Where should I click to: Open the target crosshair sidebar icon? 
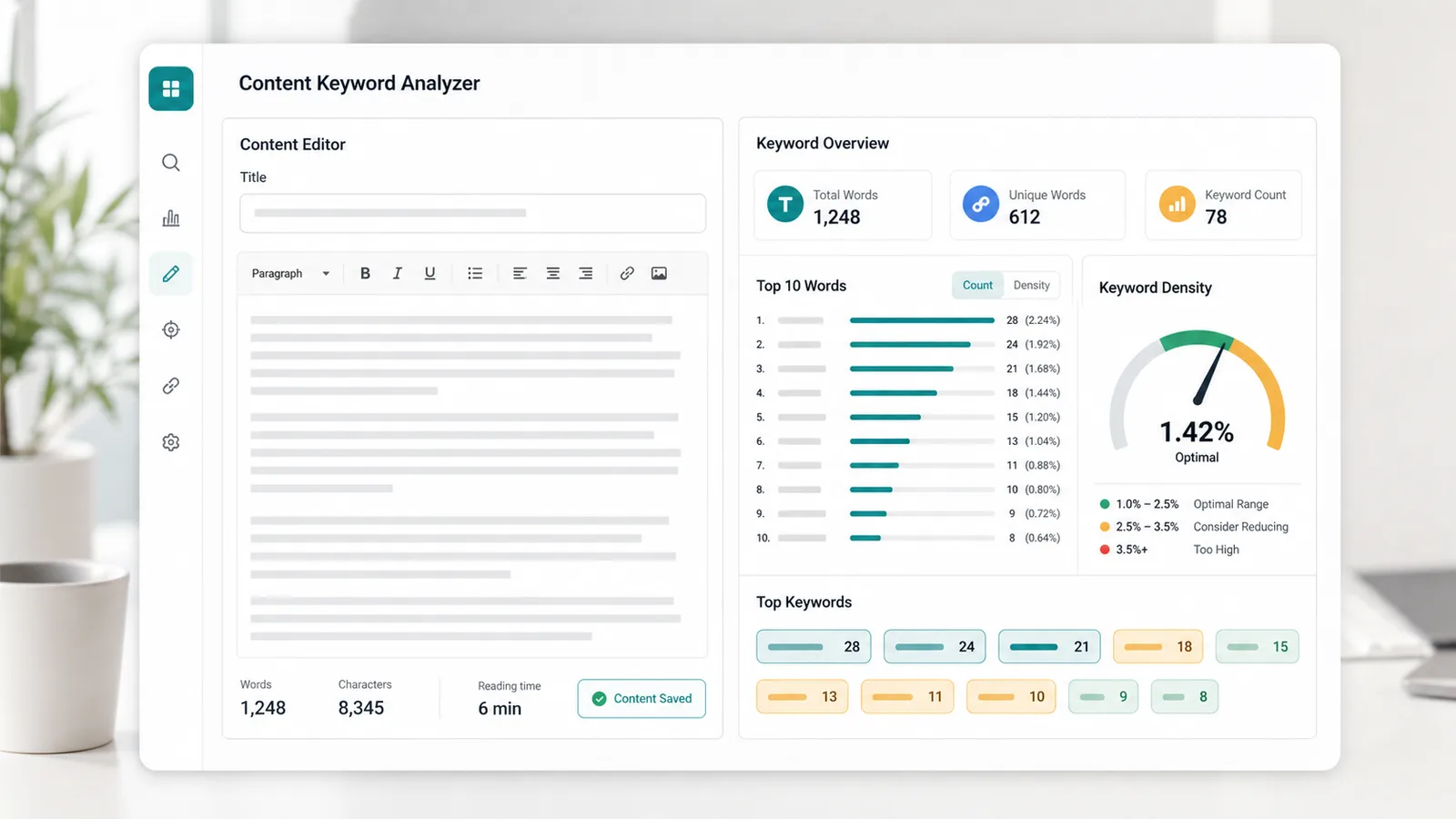171,329
